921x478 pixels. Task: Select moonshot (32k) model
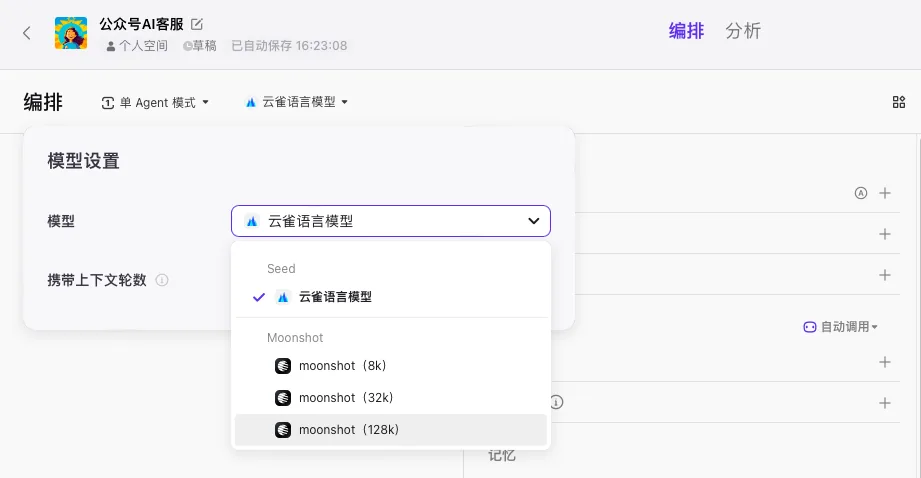point(391,398)
